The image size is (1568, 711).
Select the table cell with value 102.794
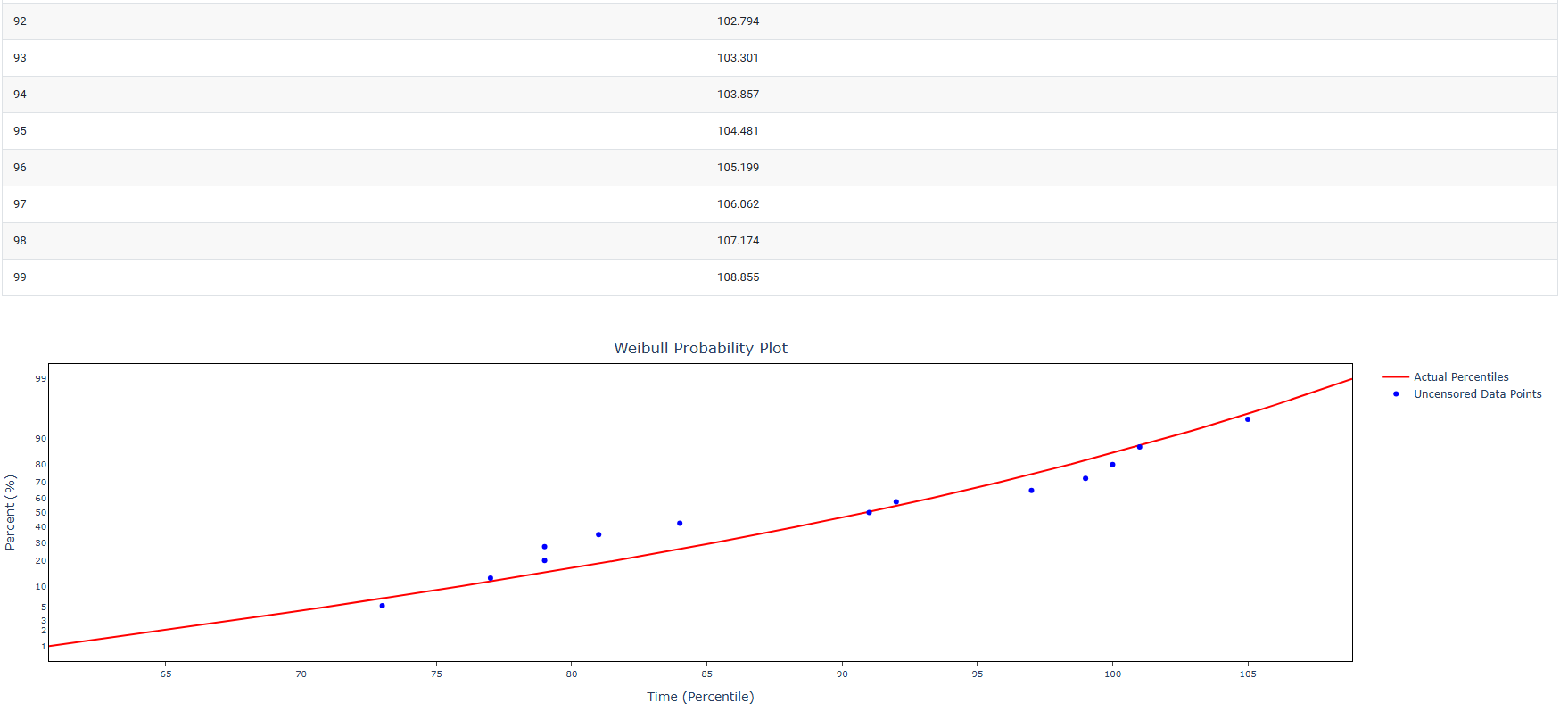(739, 21)
